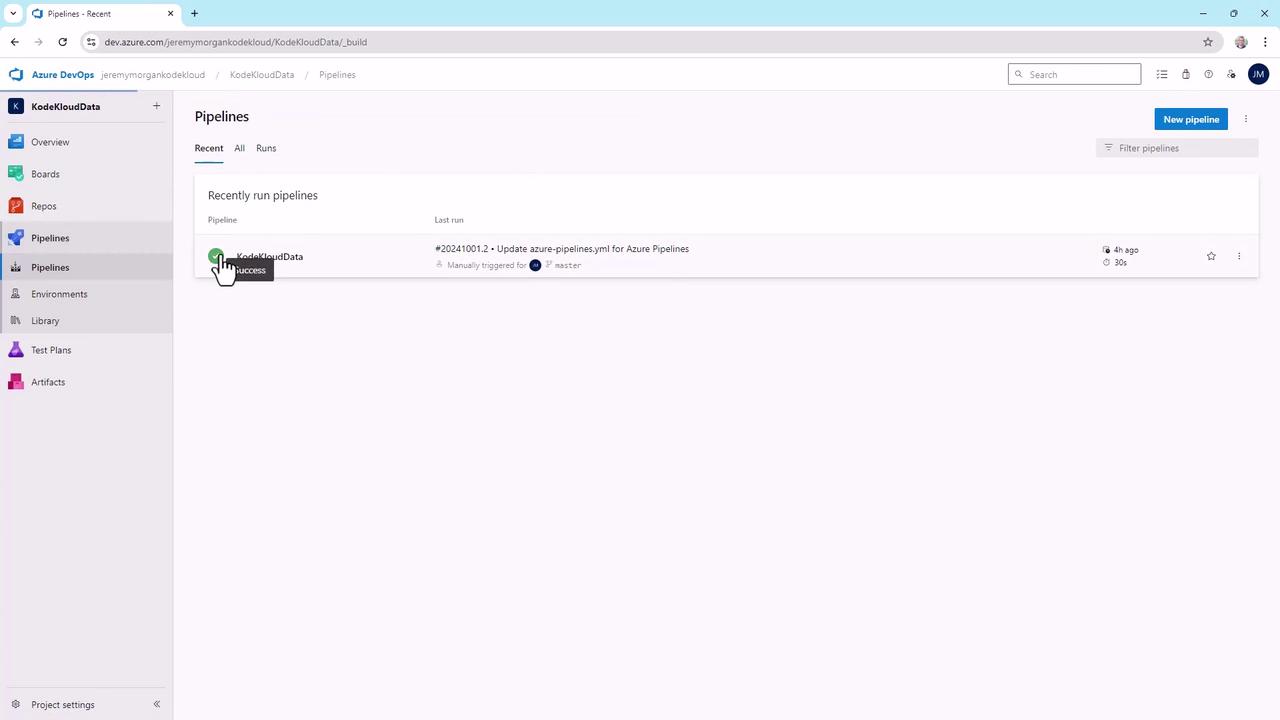Go back in browser
1280x720 pixels.
point(15,42)
